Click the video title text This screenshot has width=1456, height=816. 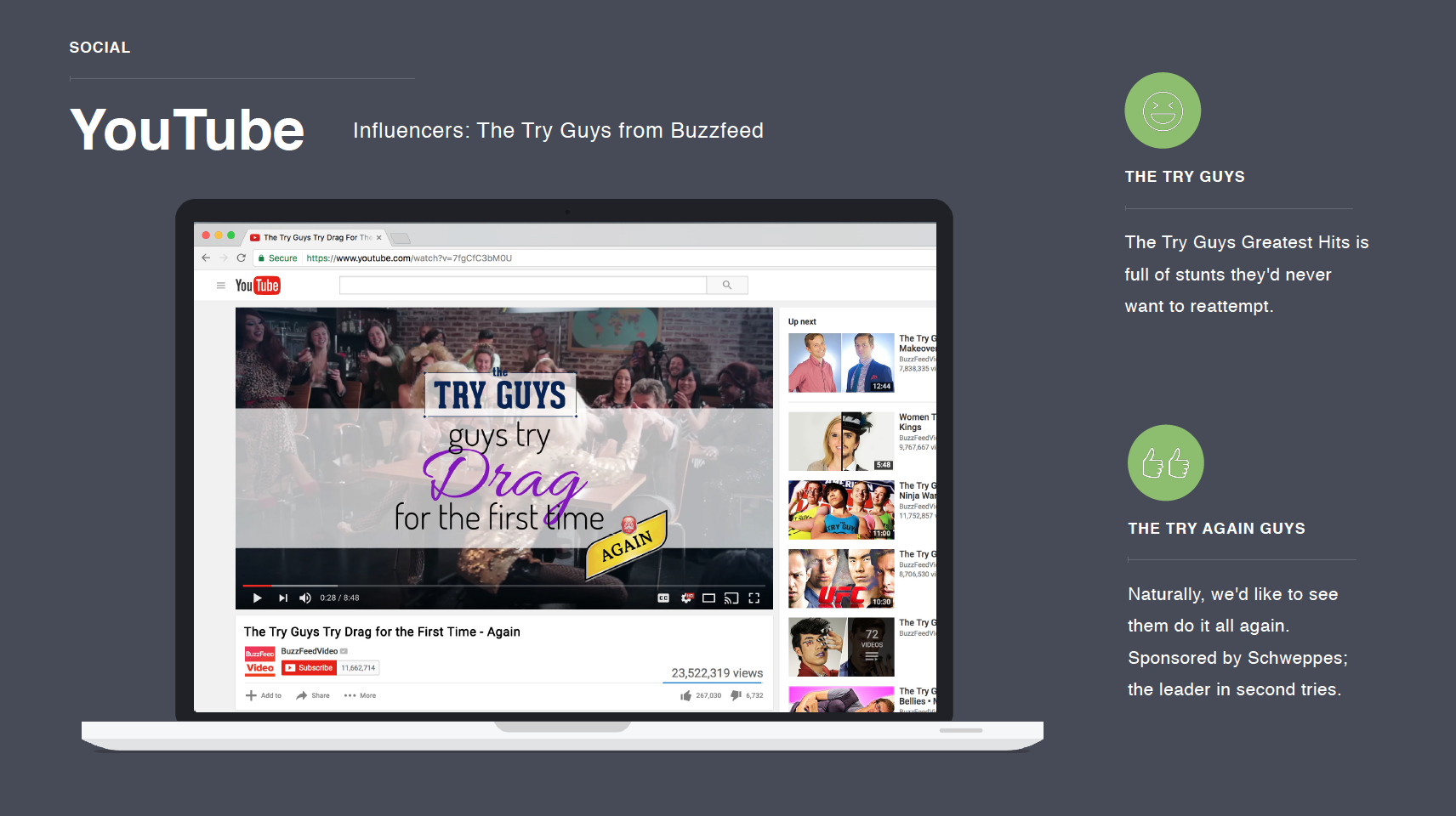coord(382,632)
